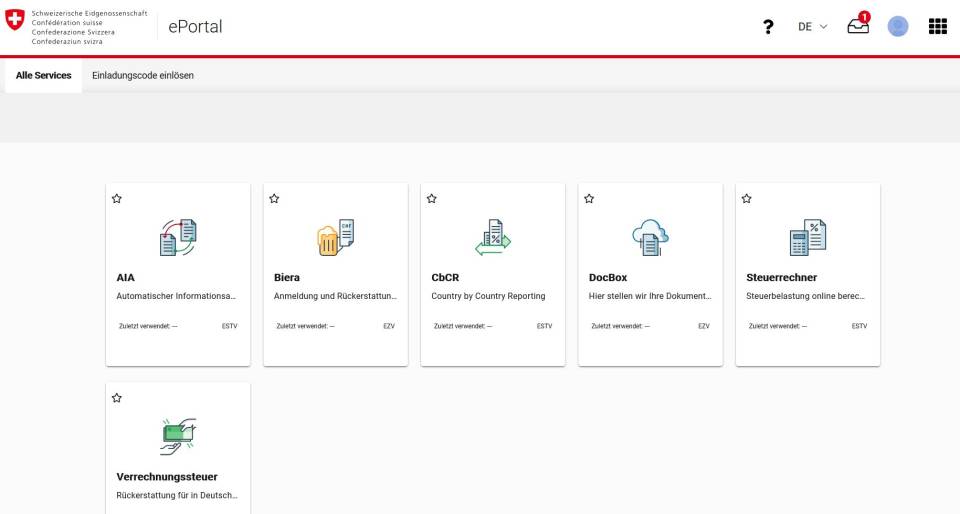
Task: Click the AIA document exchange icon
Action: (x=178, y=237)
